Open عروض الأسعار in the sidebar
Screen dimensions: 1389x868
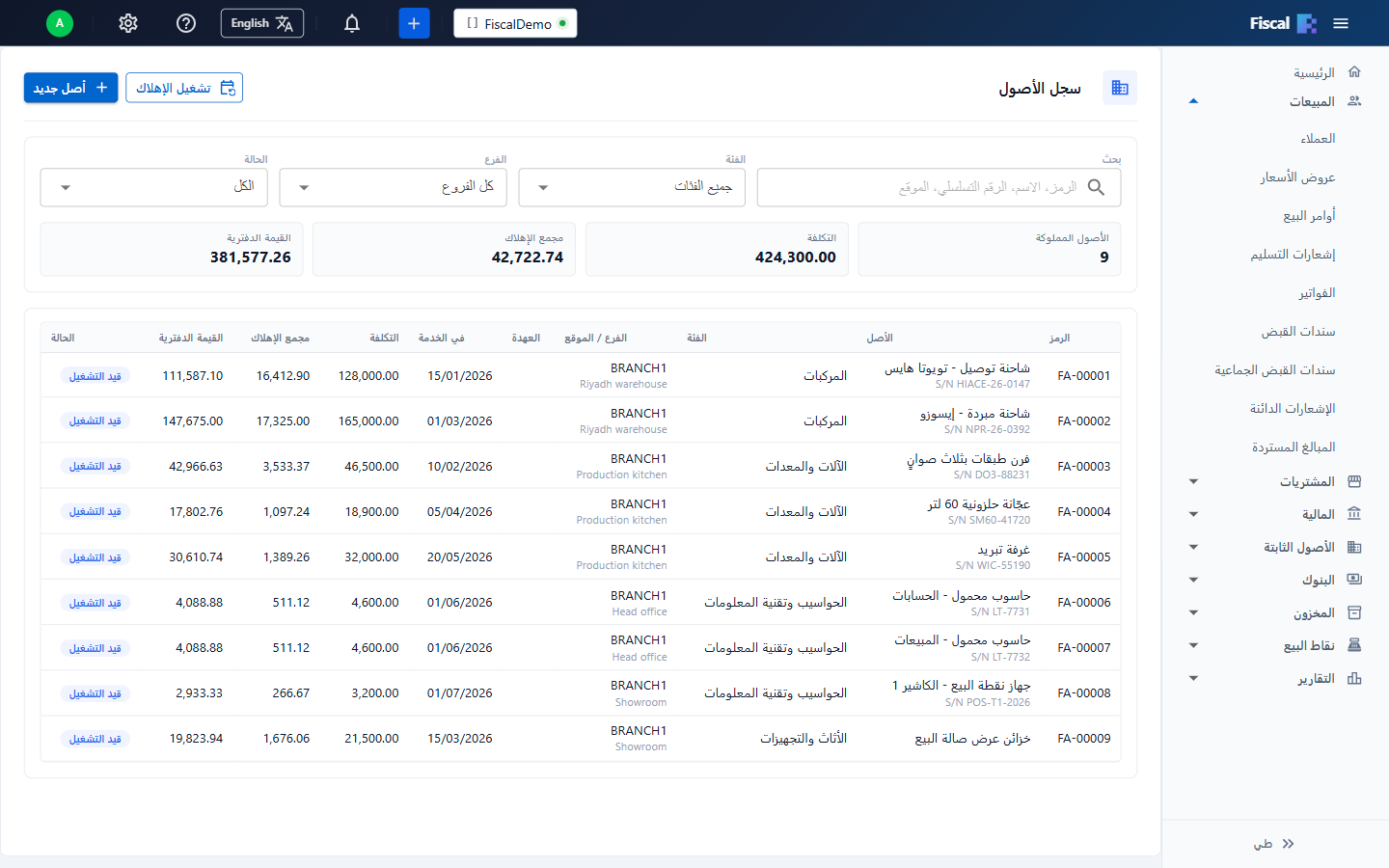point(1297,177)
